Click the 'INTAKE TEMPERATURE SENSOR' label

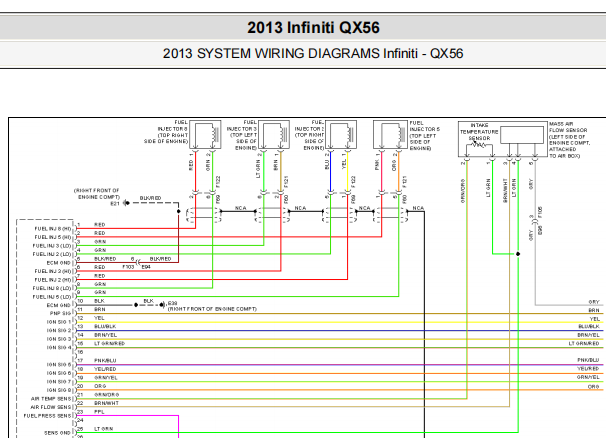479,131
